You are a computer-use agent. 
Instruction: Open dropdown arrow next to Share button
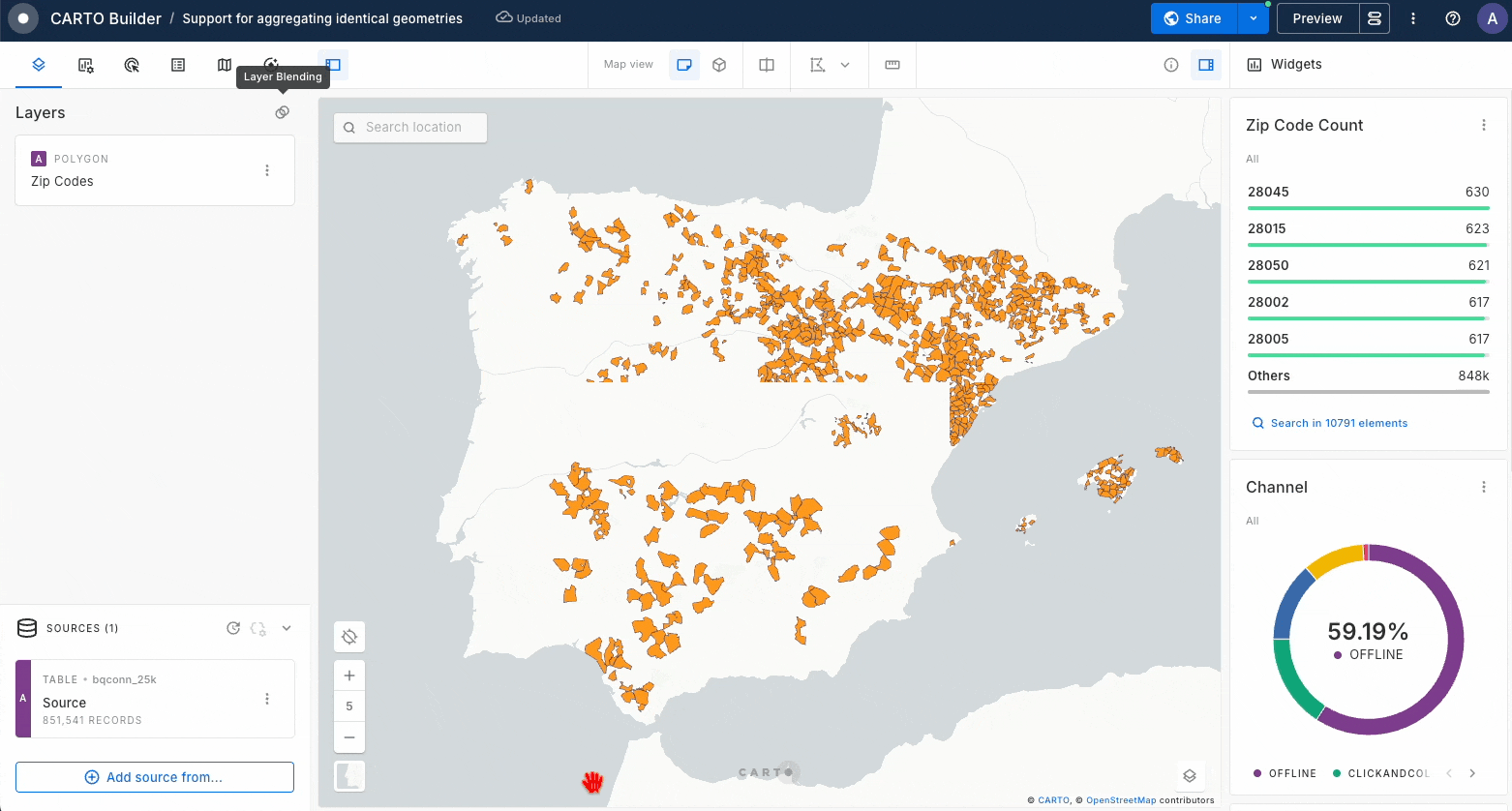pyautogui.click(x=1254, y=18)
